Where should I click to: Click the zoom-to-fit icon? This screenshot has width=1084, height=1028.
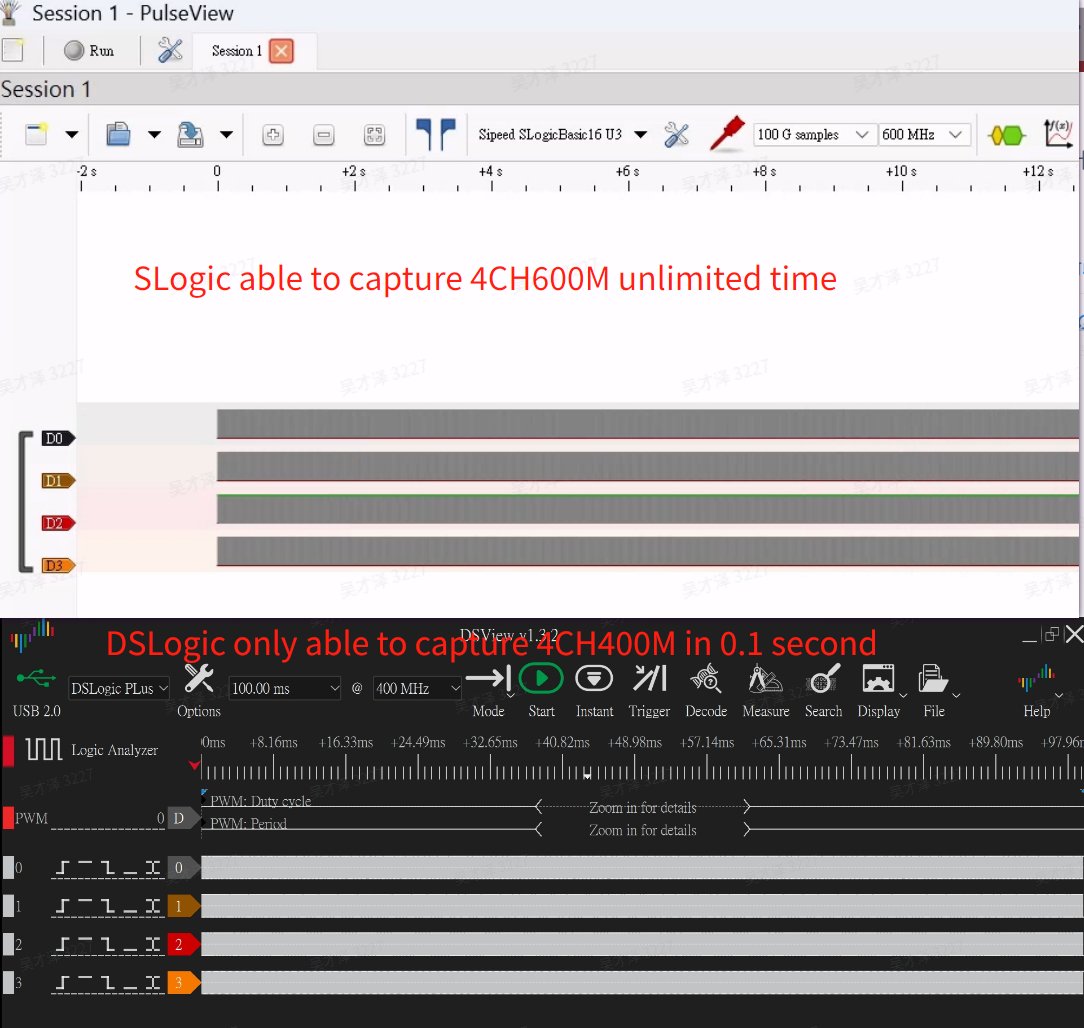point(374,135)
